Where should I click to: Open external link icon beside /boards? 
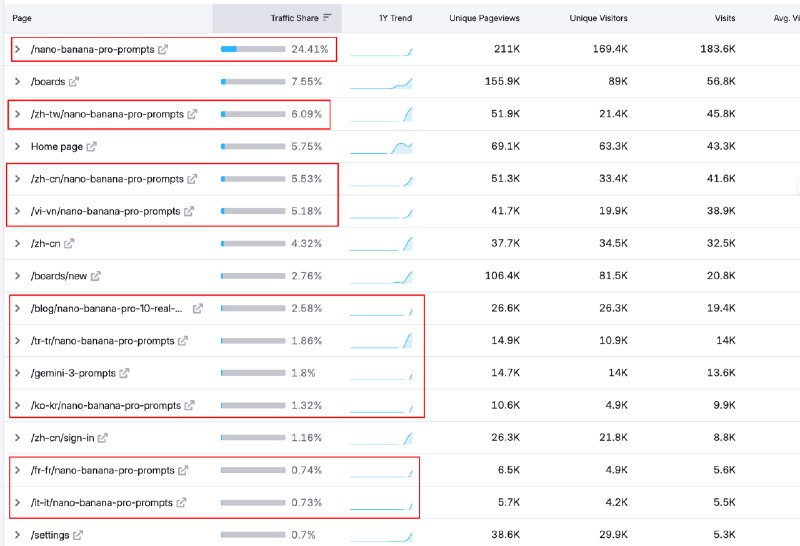point(74,82)
